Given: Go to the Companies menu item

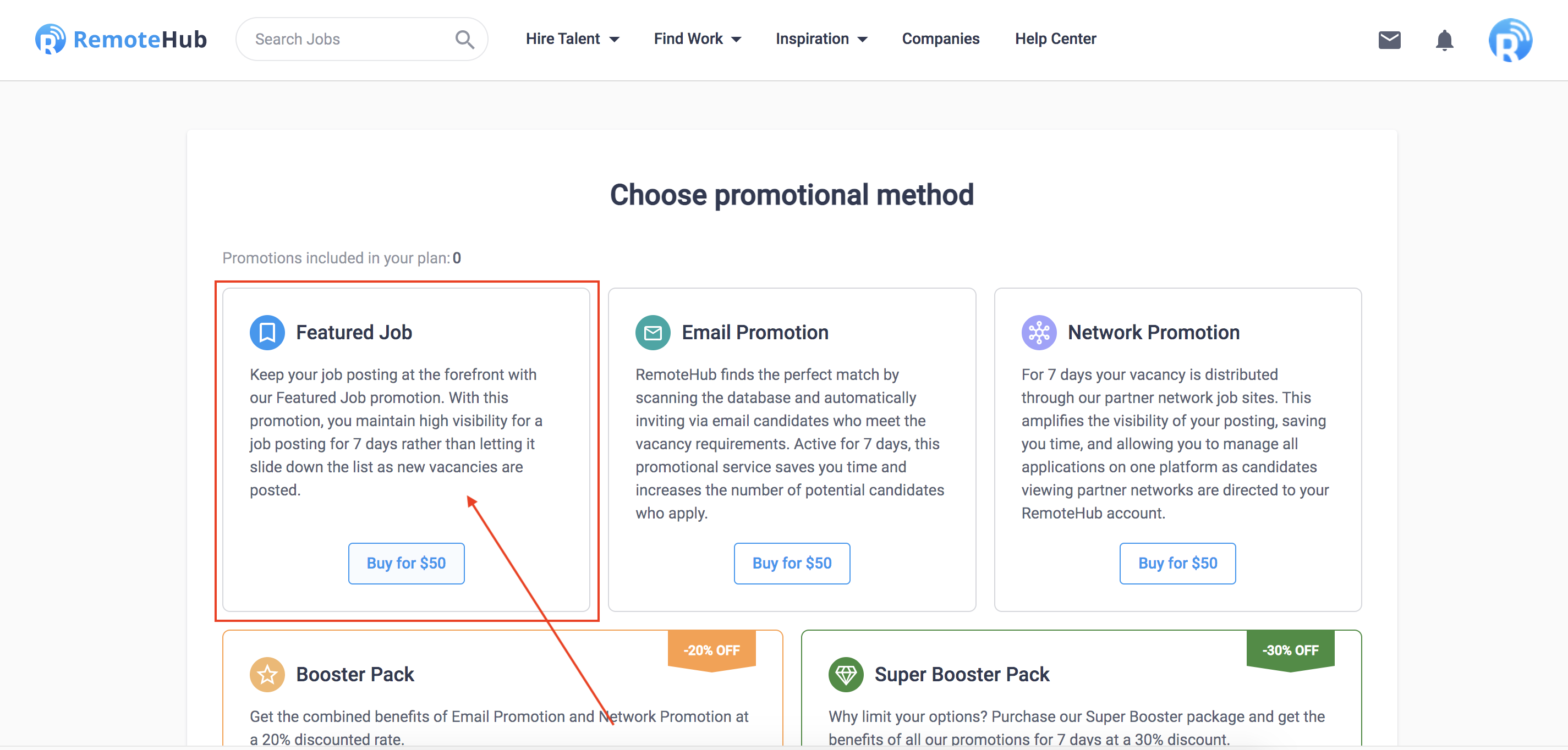Looking at the screenshot, I should (940, 39).
